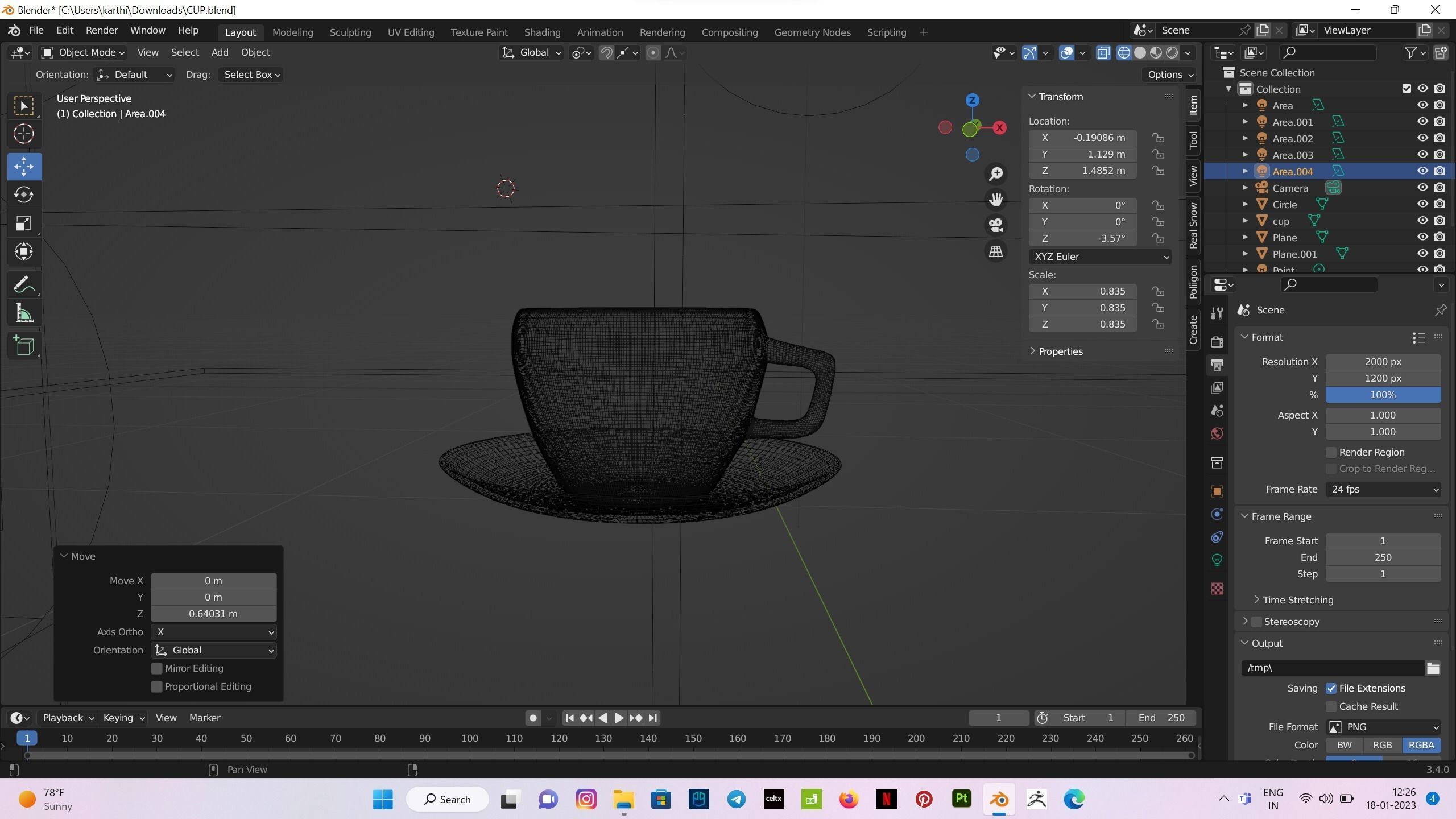Open the File Format PNG dropdown
This screenshot has height=819, width=1456.
(1383, 727)
